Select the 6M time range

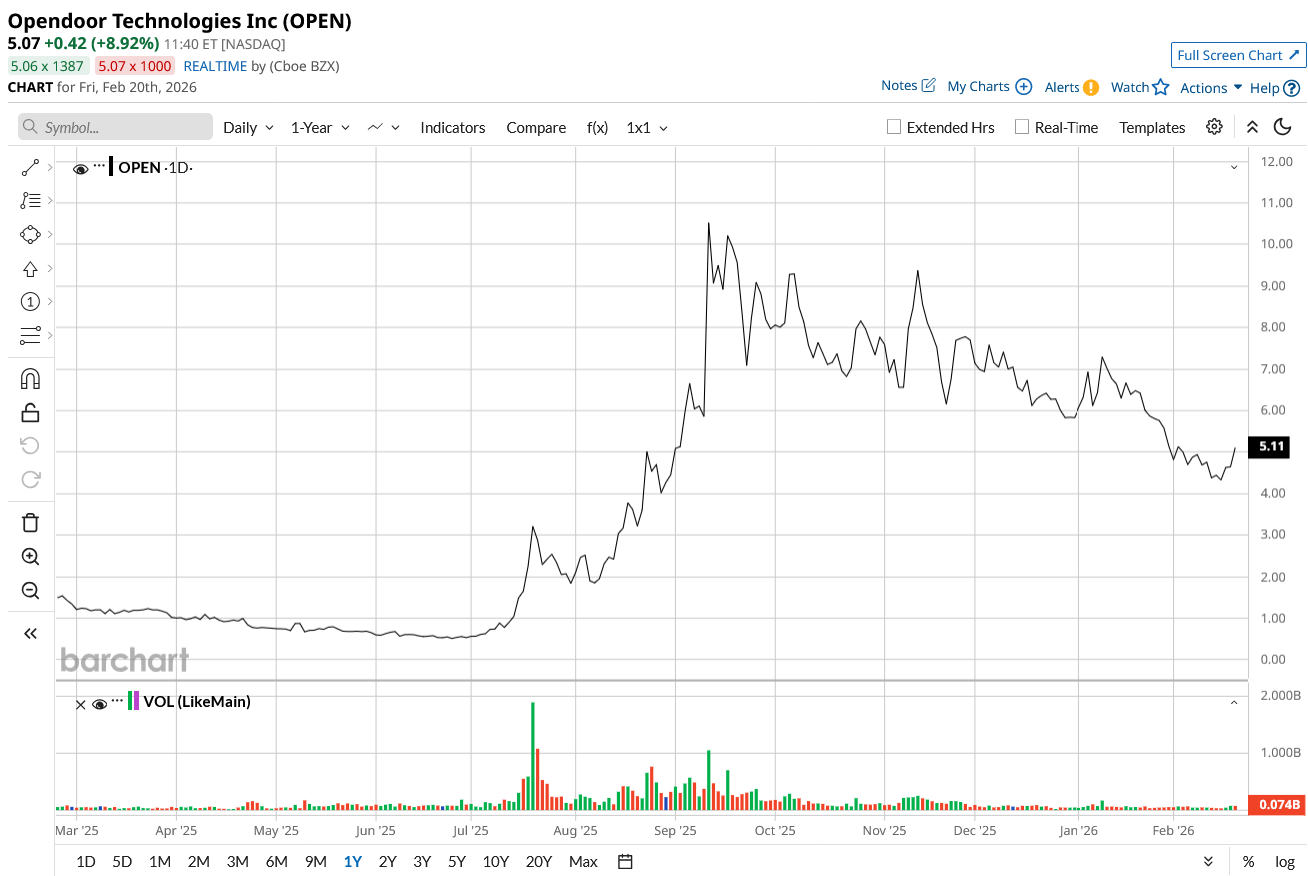click(x=276, y=862)
